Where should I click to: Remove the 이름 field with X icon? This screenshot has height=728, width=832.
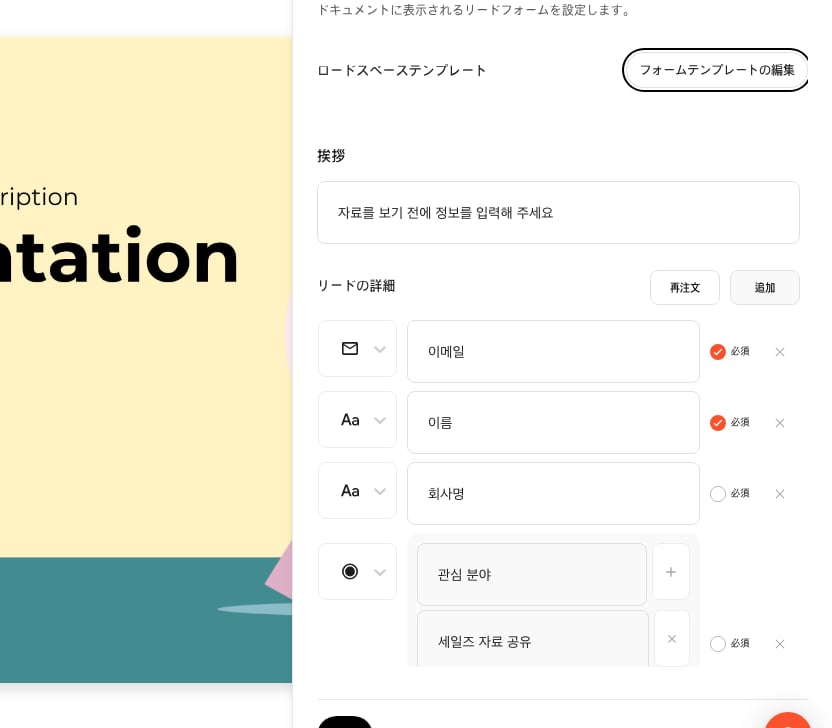pyautogui.click(x=779, y=423)
